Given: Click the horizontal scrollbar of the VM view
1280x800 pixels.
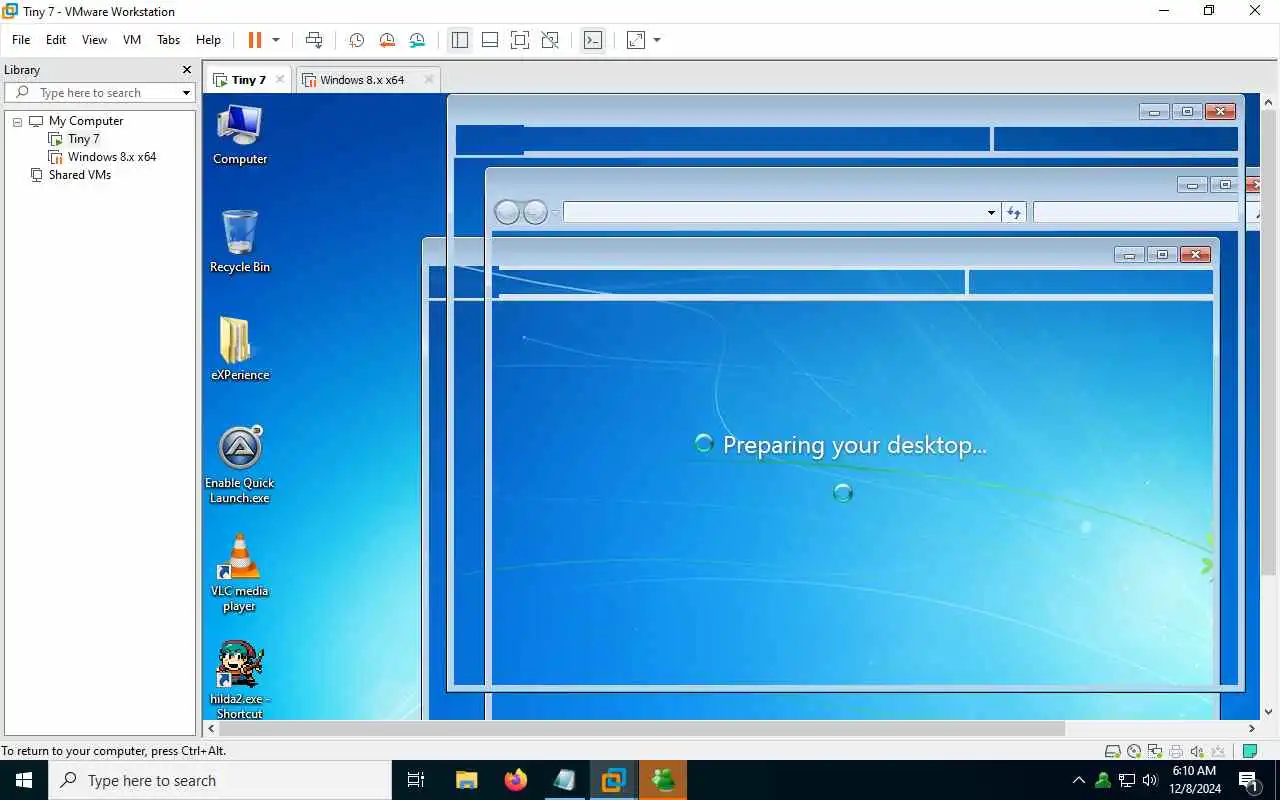Looking at the screenshot, I should [x=640, y=729].
